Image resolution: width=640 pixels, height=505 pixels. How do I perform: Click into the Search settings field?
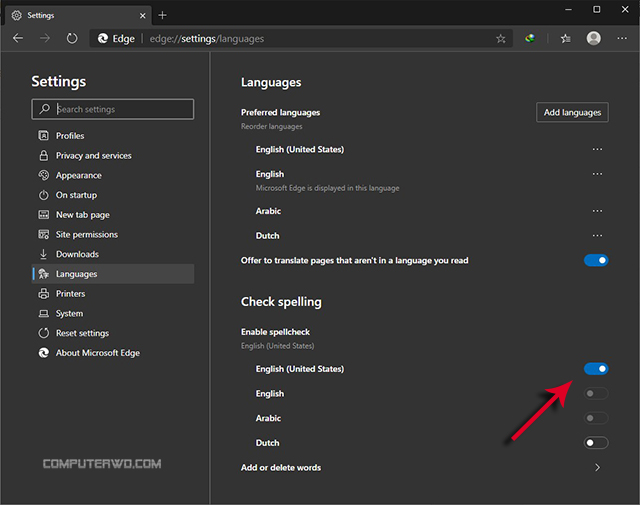pos(113,109)
